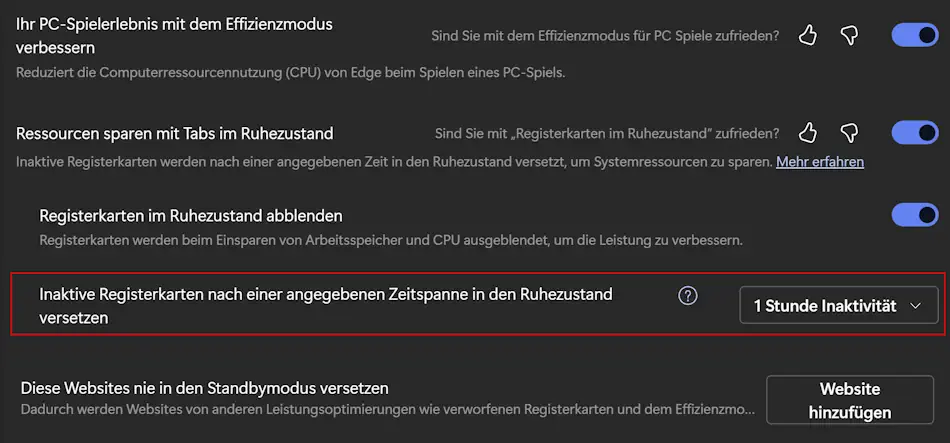Select the "Ressourcen sparen mit Tabs" heading

coord(174,133)
